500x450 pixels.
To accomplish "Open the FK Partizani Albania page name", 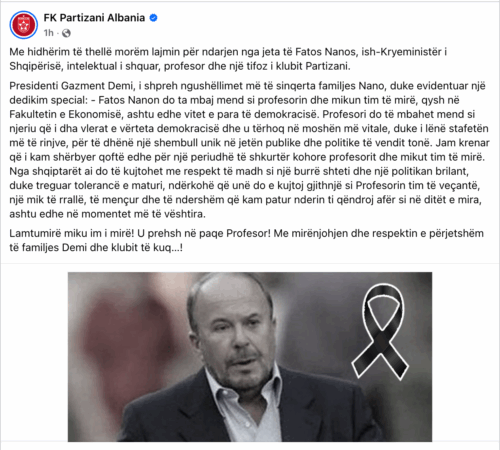I will 94,18.
